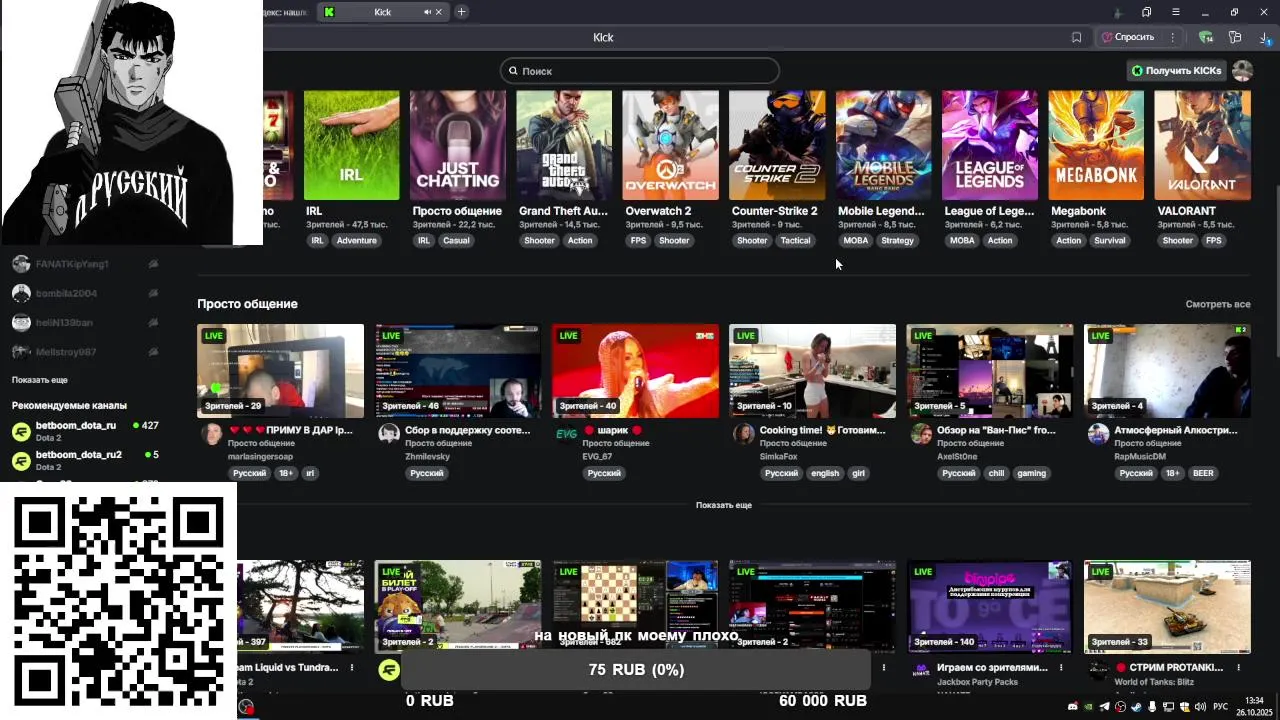Screen dimensions: 1280x720
Task: Open the SimkaFox Cooking time stream thumbnail
Action: tap(812, 371)
